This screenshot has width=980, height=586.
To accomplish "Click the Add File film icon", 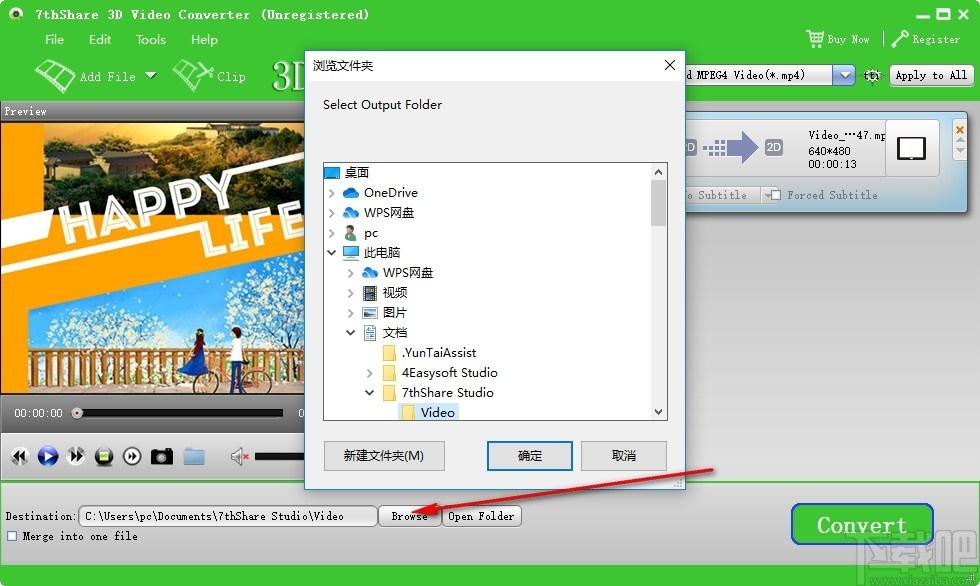I will 55,76.
